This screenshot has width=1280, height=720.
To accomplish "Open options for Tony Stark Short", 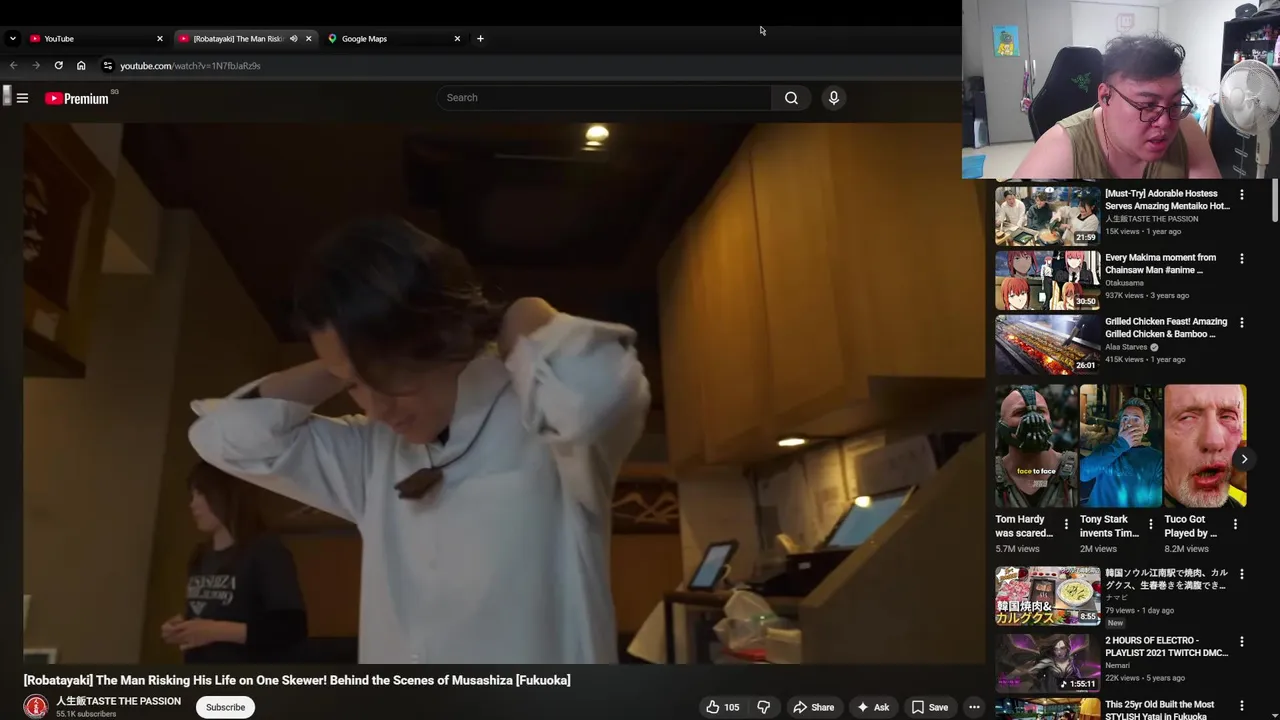I will click(x=1150, y=524).
